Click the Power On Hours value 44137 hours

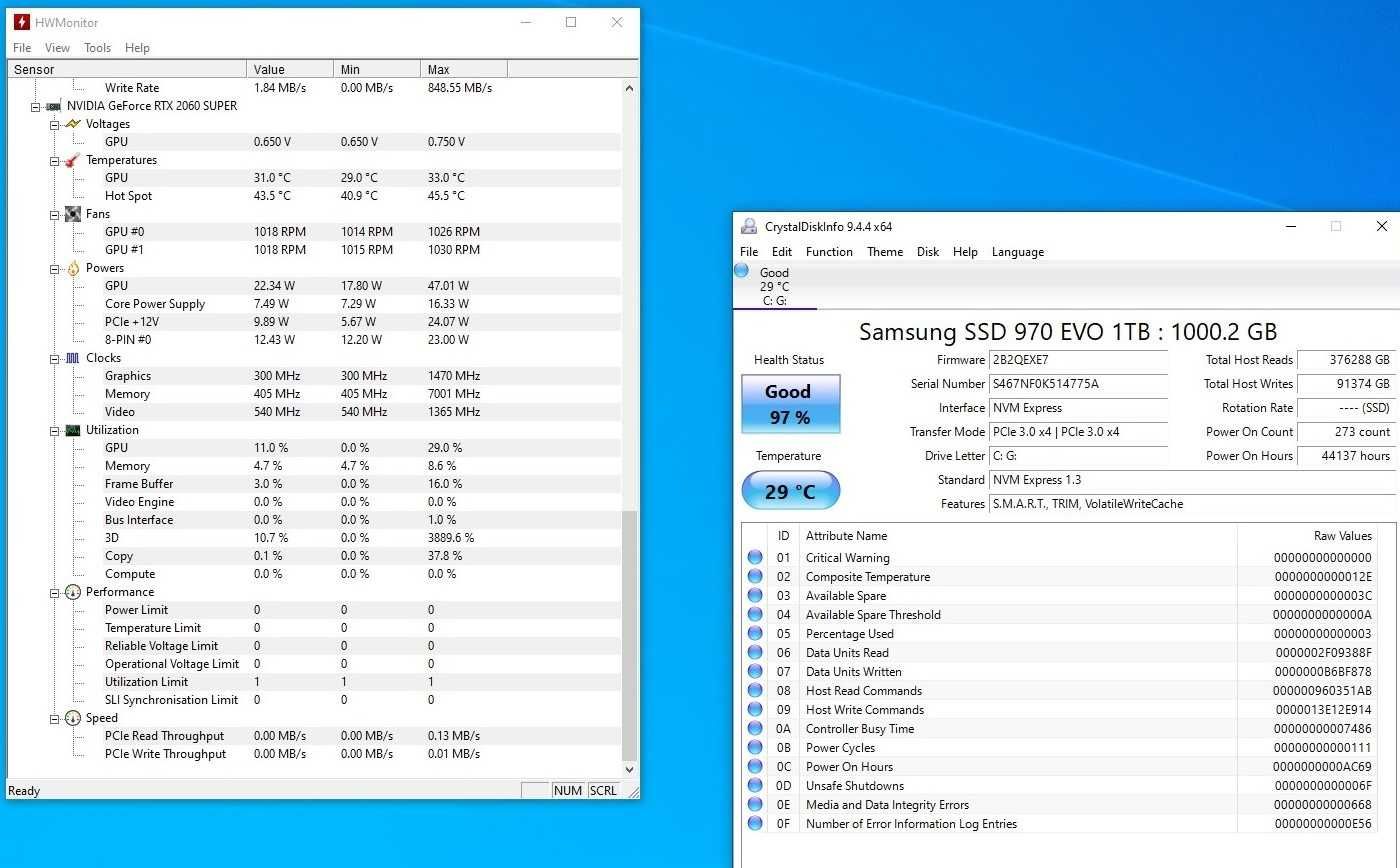click(x=1345, y=456)
